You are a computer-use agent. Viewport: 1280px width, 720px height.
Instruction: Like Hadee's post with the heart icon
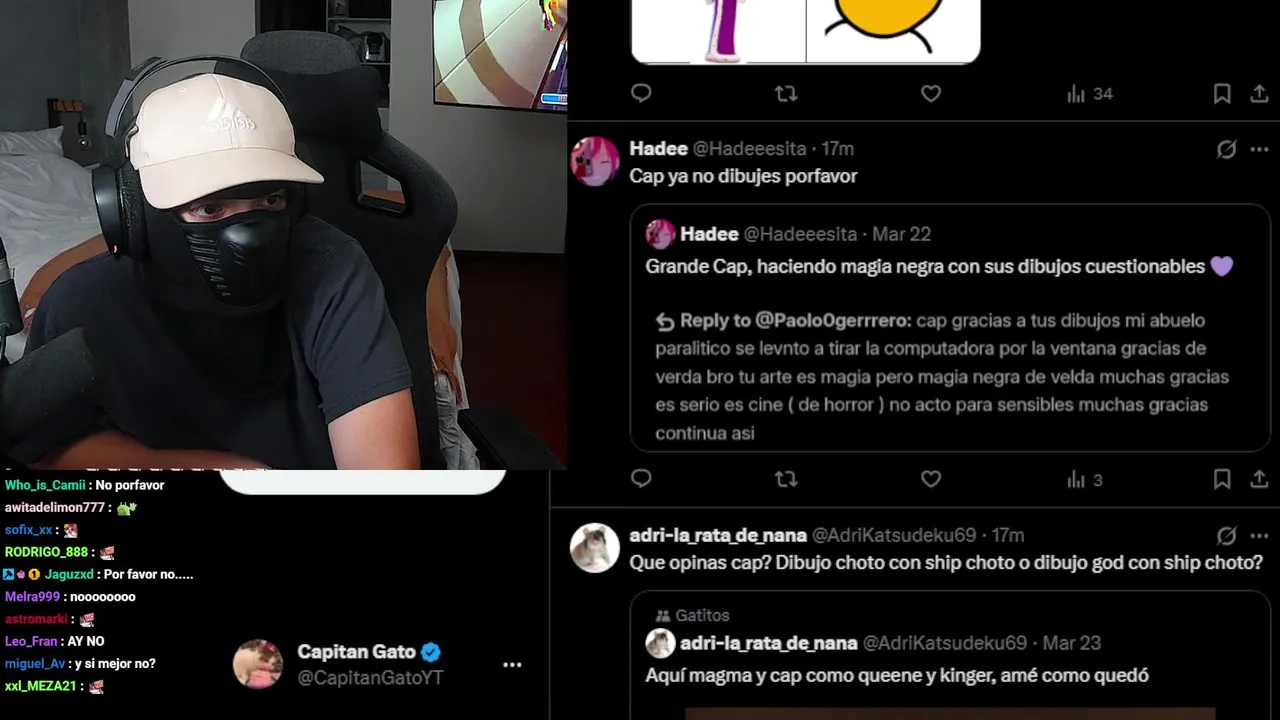[x=931, y=479]
